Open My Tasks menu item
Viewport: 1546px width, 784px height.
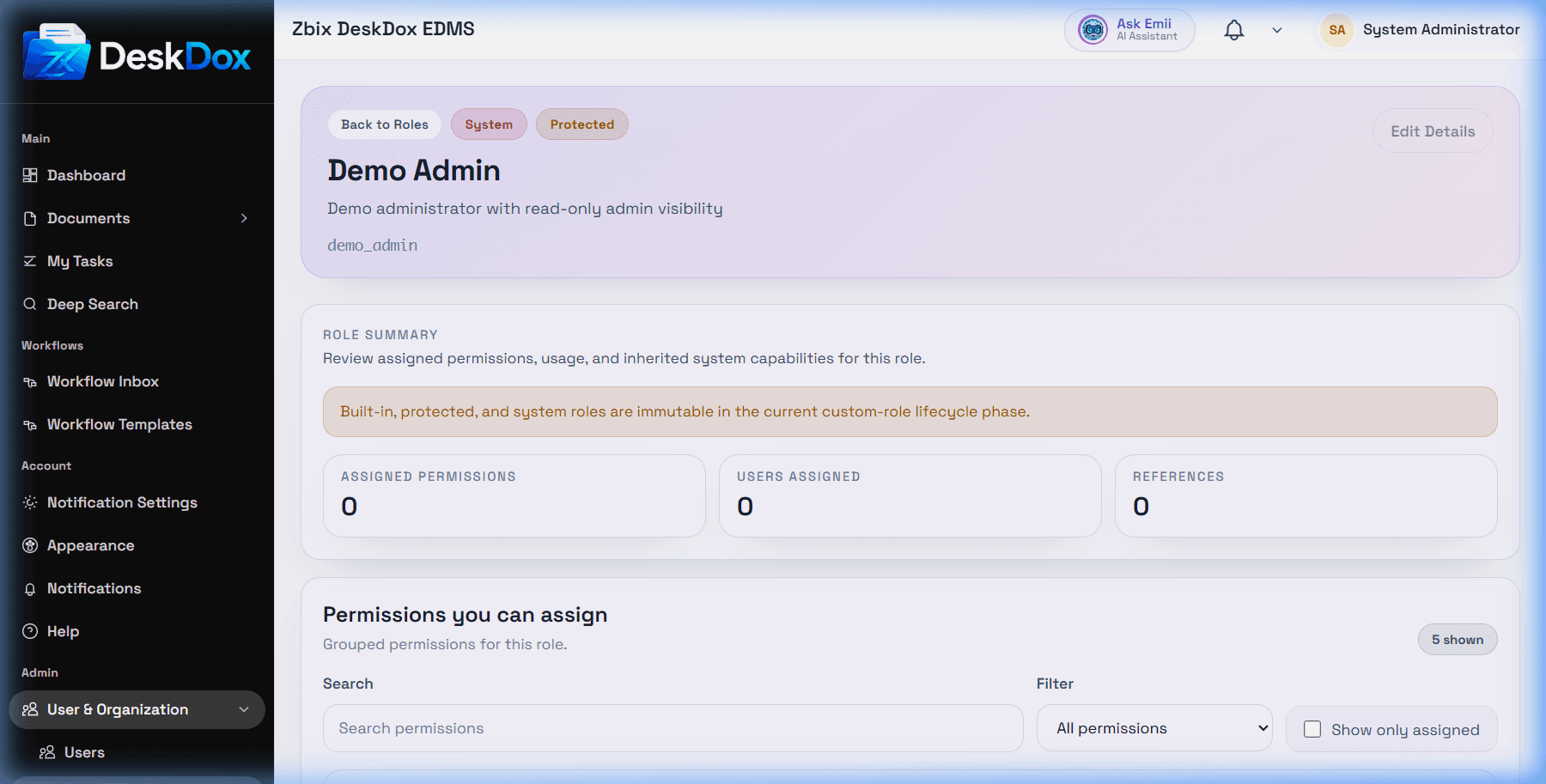[137, 261]
